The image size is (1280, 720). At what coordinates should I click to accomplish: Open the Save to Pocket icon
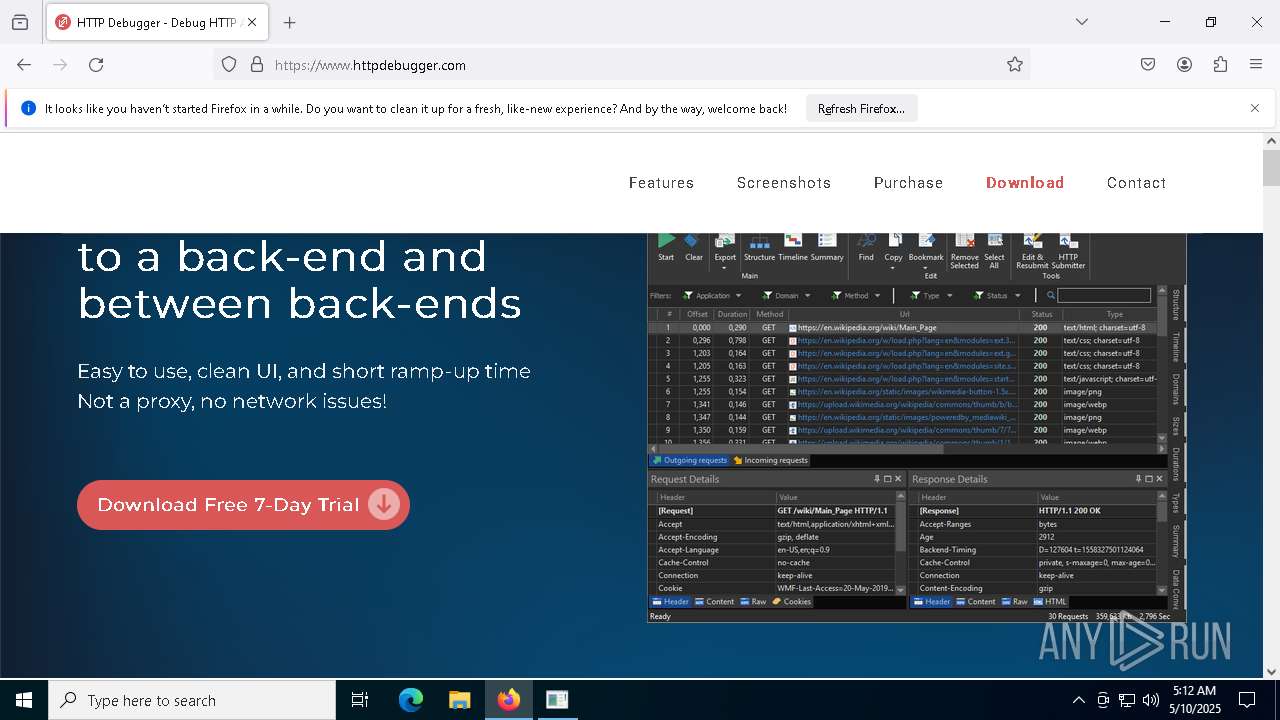[1148, 65]
